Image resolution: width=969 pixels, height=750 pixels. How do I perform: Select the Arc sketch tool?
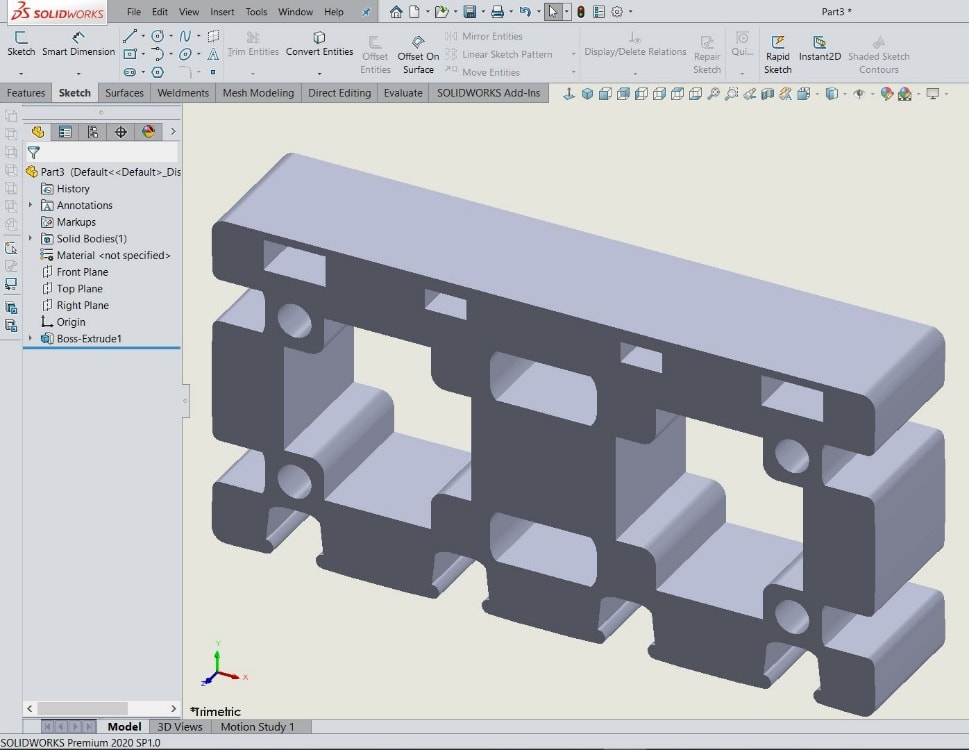[x=158, y=54]
